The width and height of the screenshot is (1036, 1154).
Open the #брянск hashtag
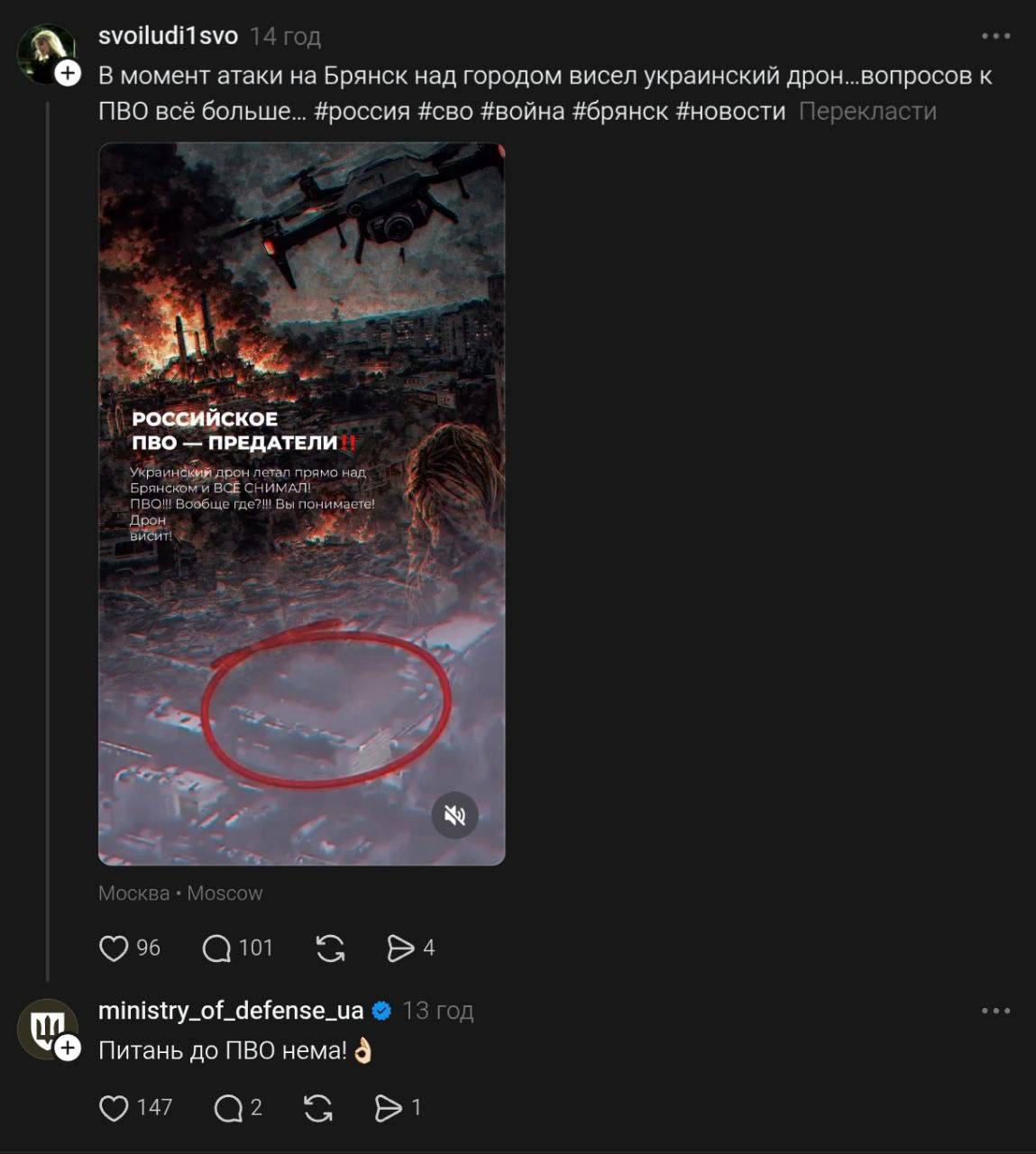pos(620,112)
